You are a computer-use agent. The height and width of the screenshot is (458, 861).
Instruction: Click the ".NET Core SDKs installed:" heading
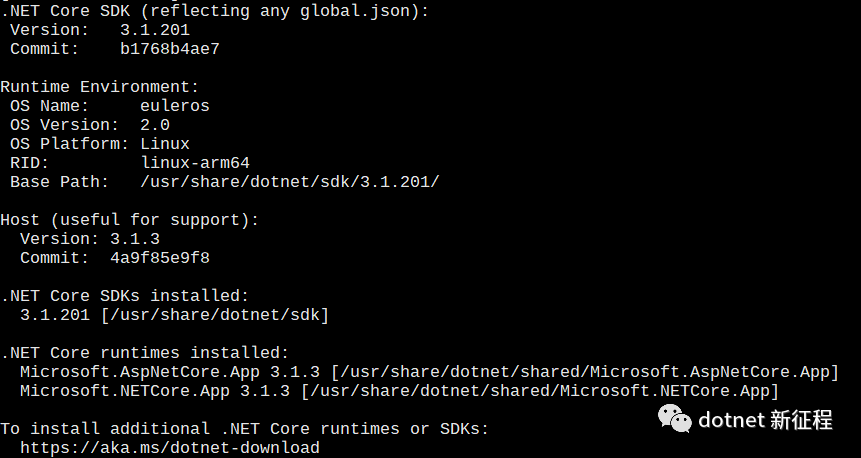click(124, 296)
